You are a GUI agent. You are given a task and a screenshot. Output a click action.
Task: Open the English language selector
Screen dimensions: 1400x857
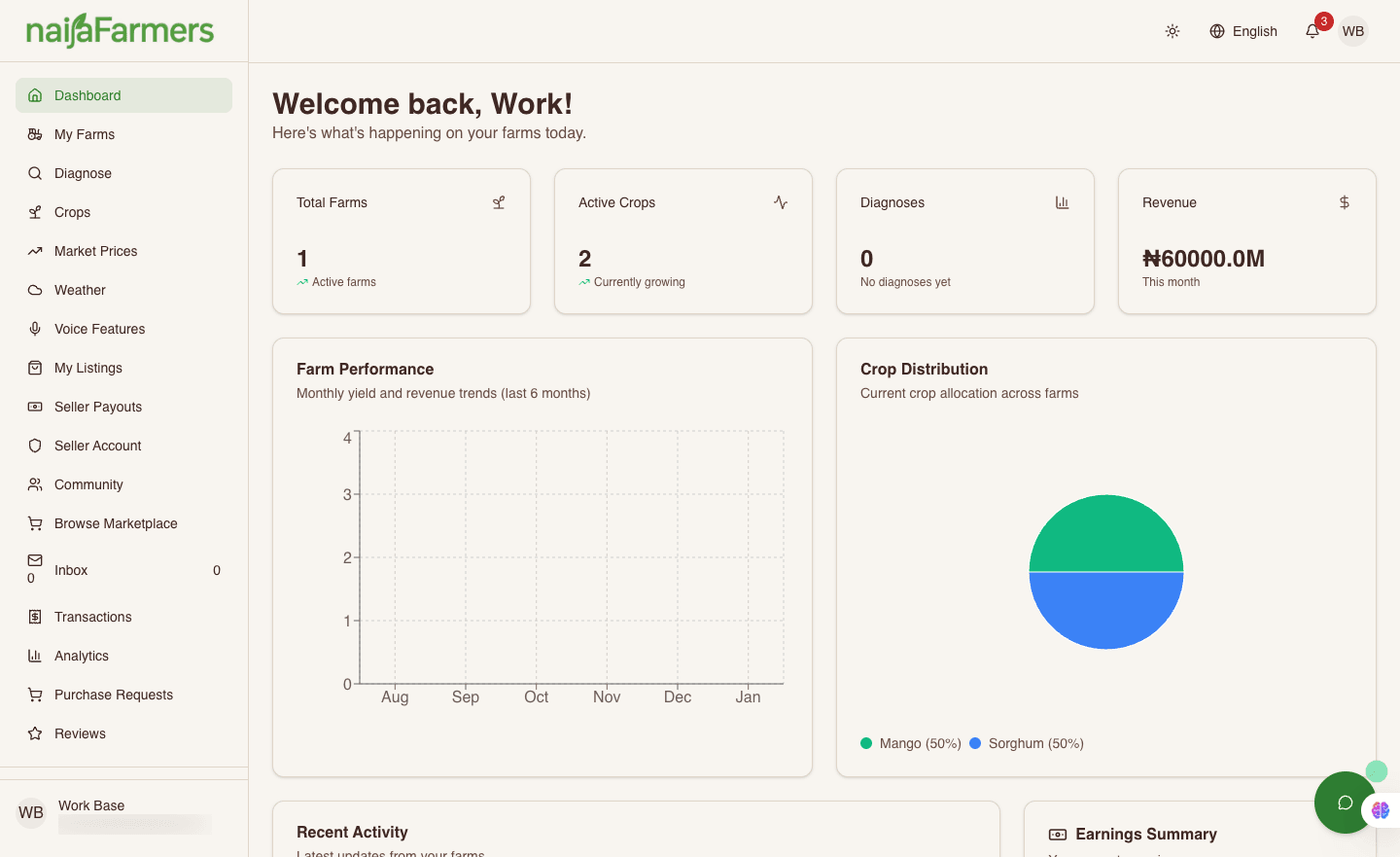point(1242,31)
